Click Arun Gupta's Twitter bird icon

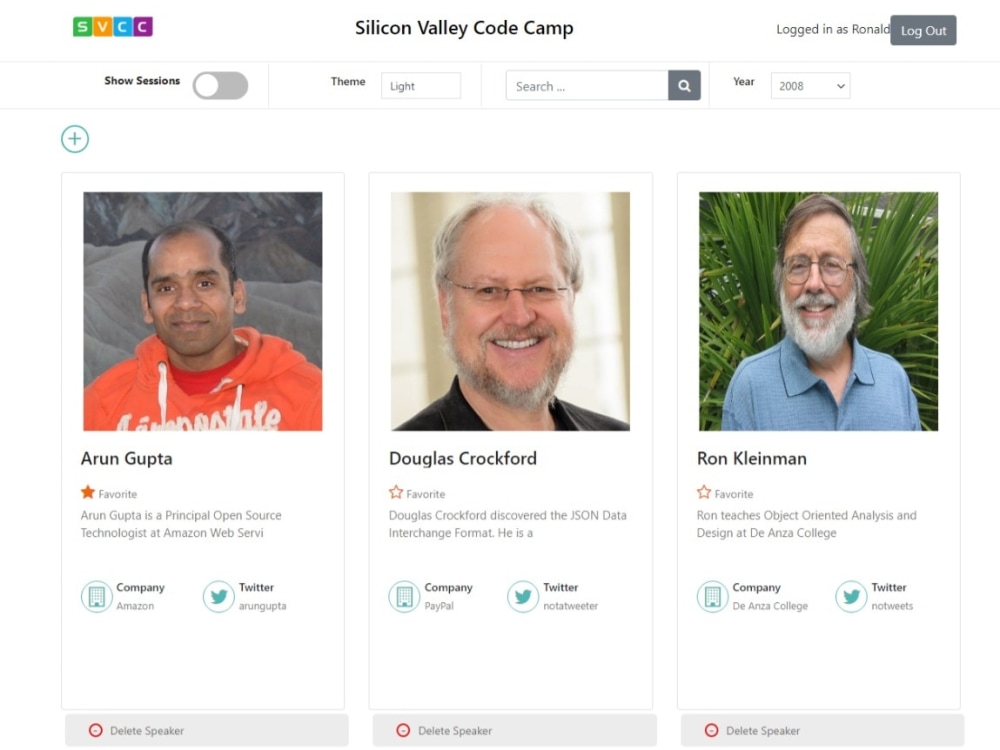pos(218,596)
